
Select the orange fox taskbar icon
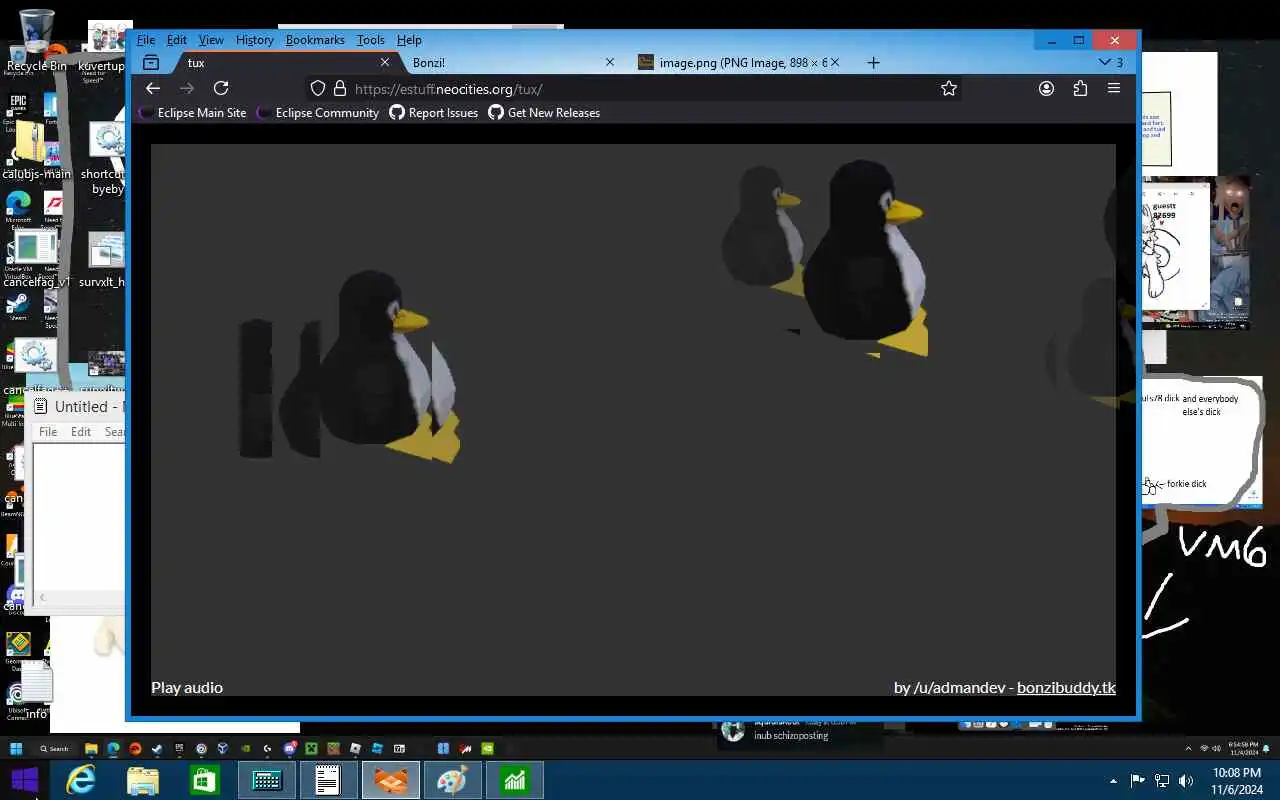[390, 780]
